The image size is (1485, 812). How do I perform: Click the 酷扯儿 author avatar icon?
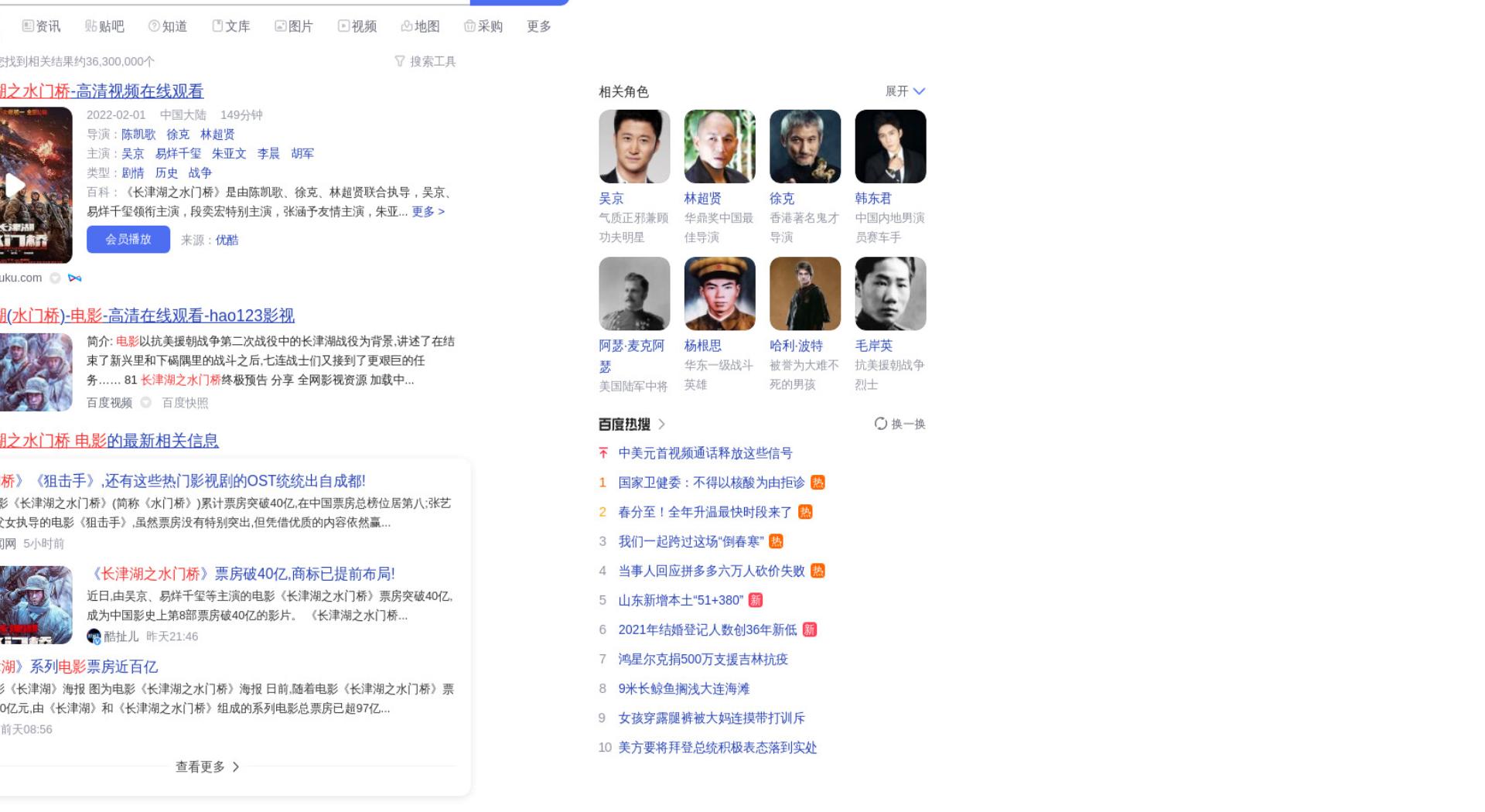tap(94, 636)
